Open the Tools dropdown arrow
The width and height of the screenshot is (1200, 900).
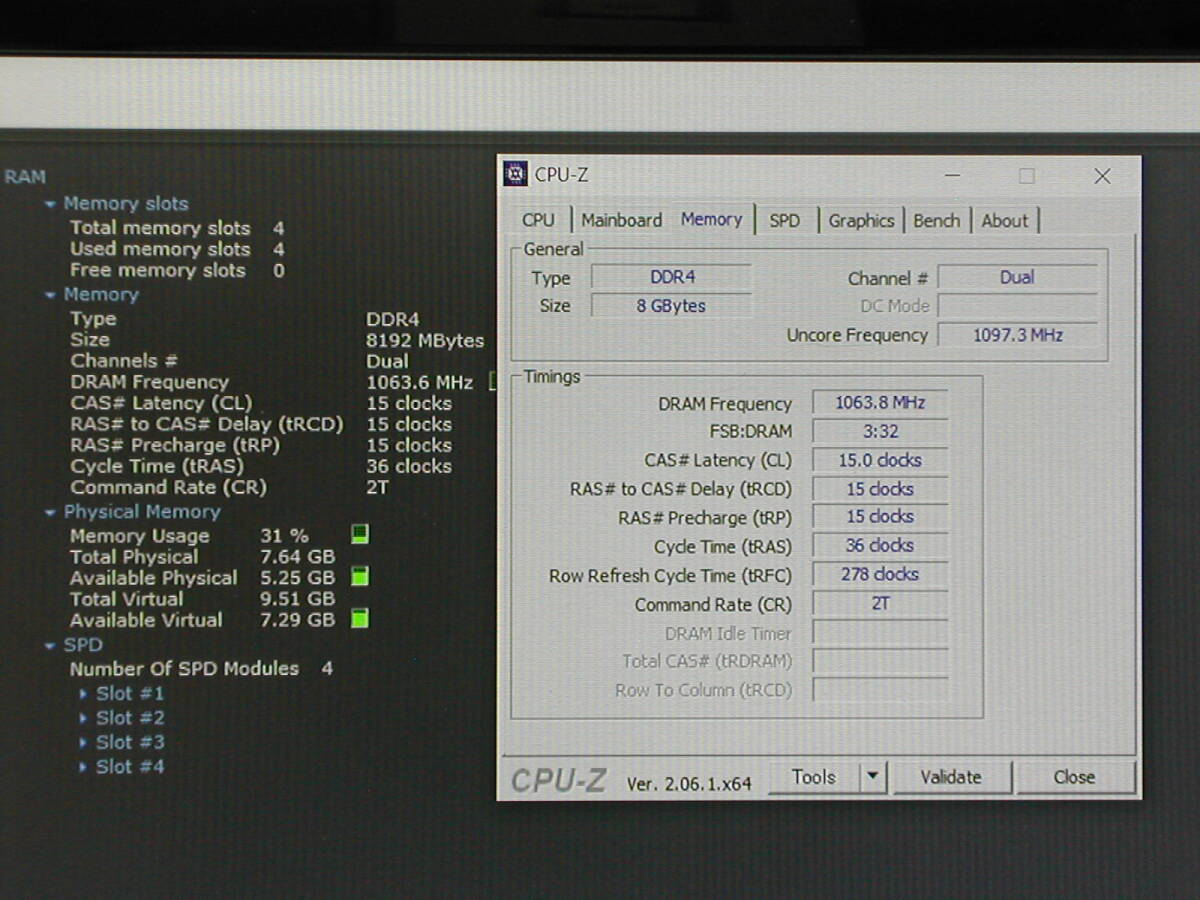[873, 777]
